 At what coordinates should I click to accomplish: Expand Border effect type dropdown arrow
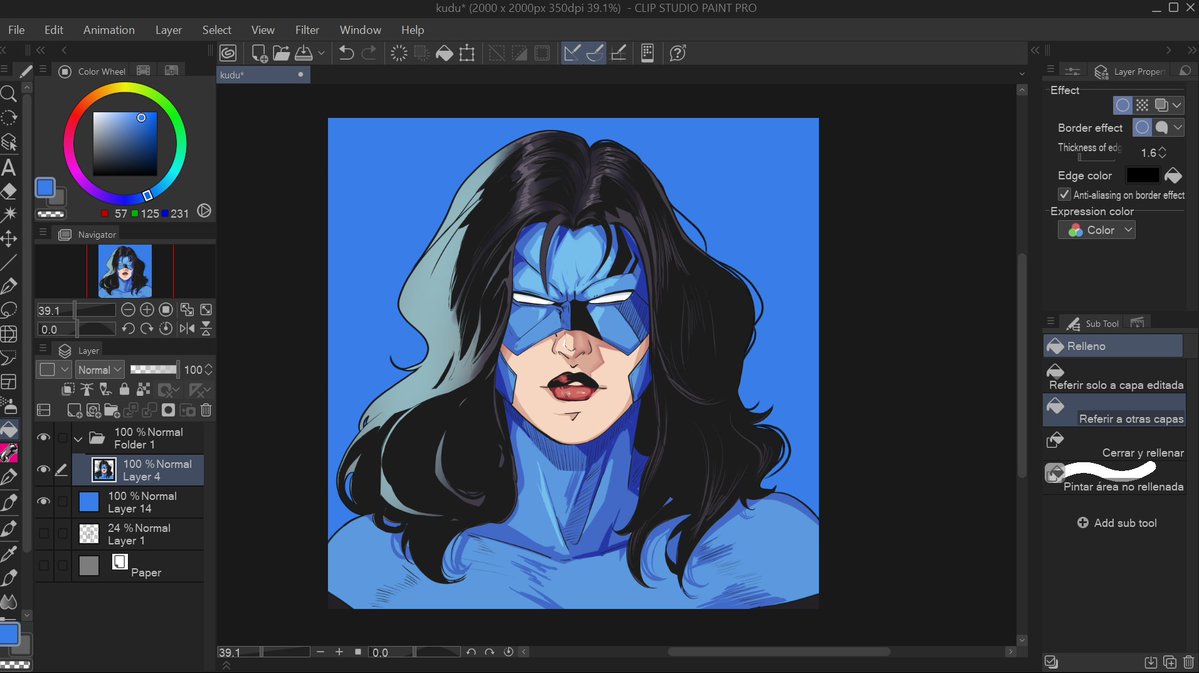(1178, 127)
